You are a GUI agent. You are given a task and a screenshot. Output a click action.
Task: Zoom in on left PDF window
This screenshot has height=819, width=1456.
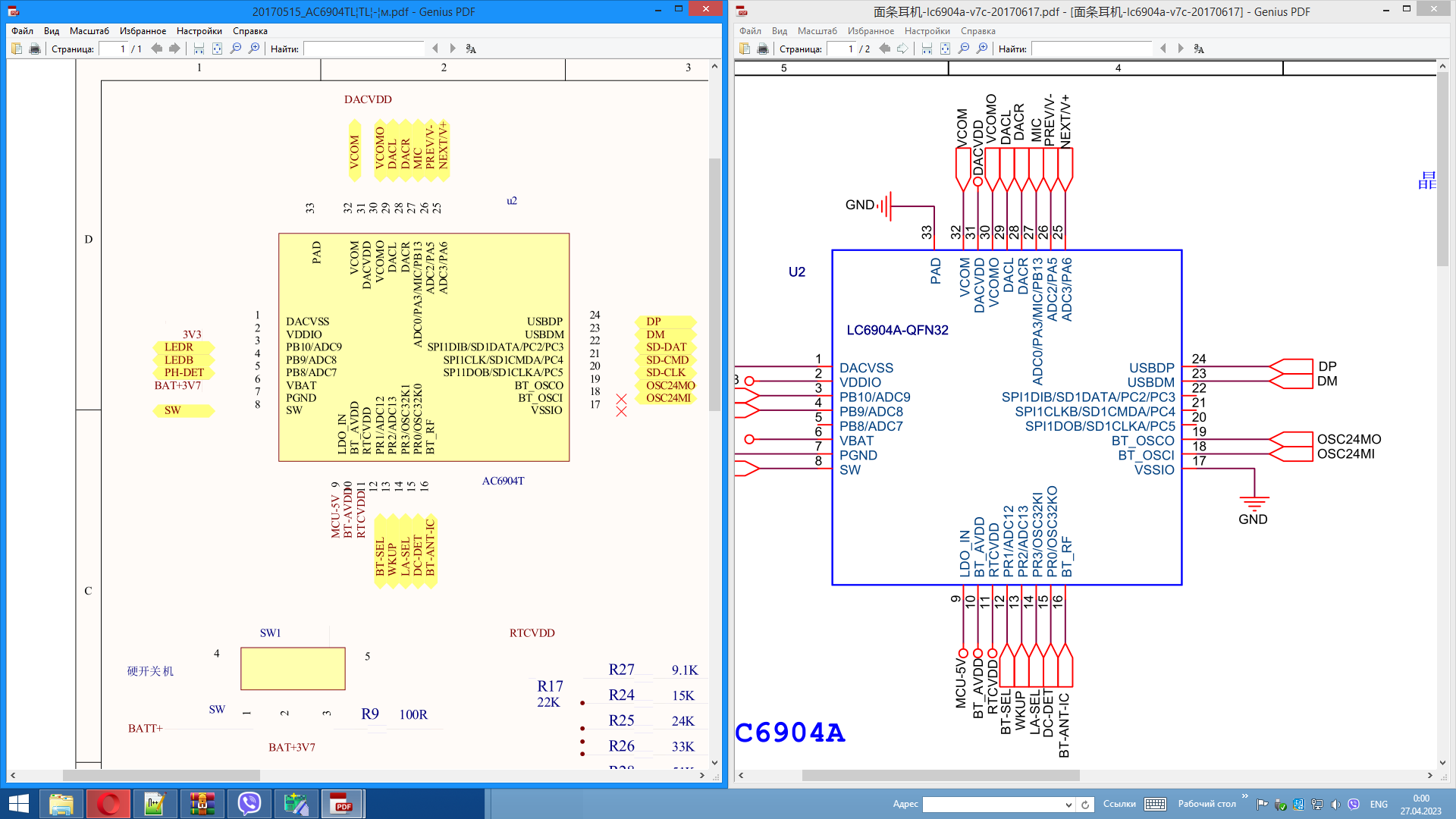coord(254,49)
